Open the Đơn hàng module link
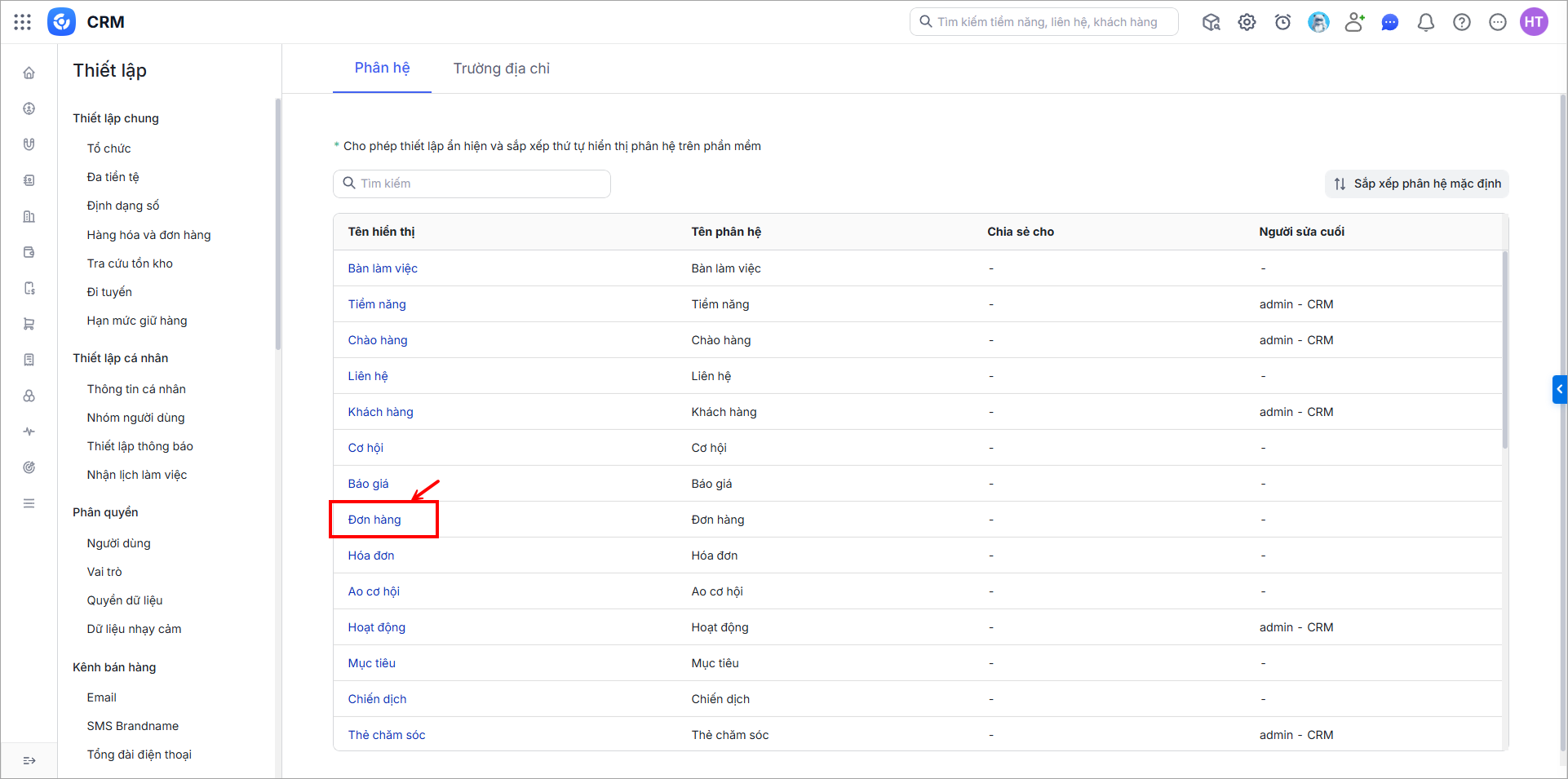The image size is (1568, 779). point(374,520)
